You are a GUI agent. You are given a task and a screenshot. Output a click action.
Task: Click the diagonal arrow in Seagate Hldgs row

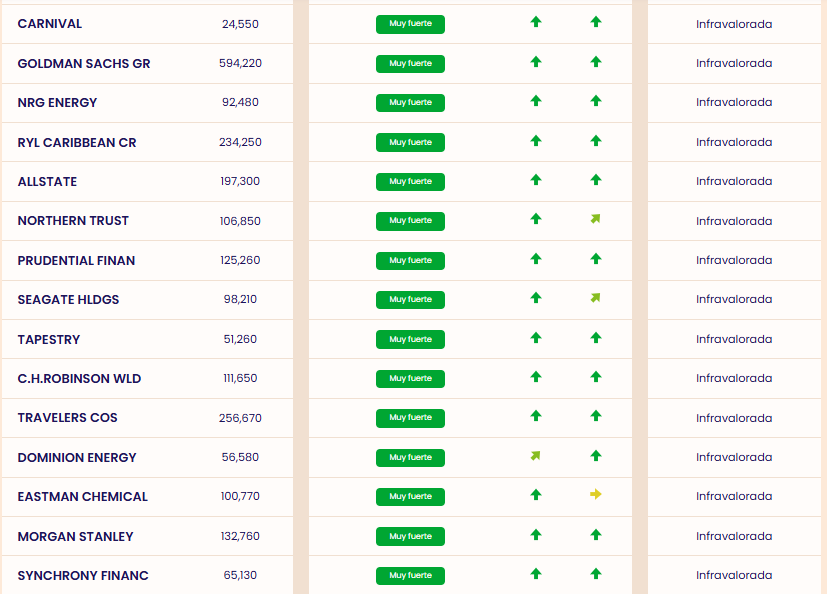point(595,298)
